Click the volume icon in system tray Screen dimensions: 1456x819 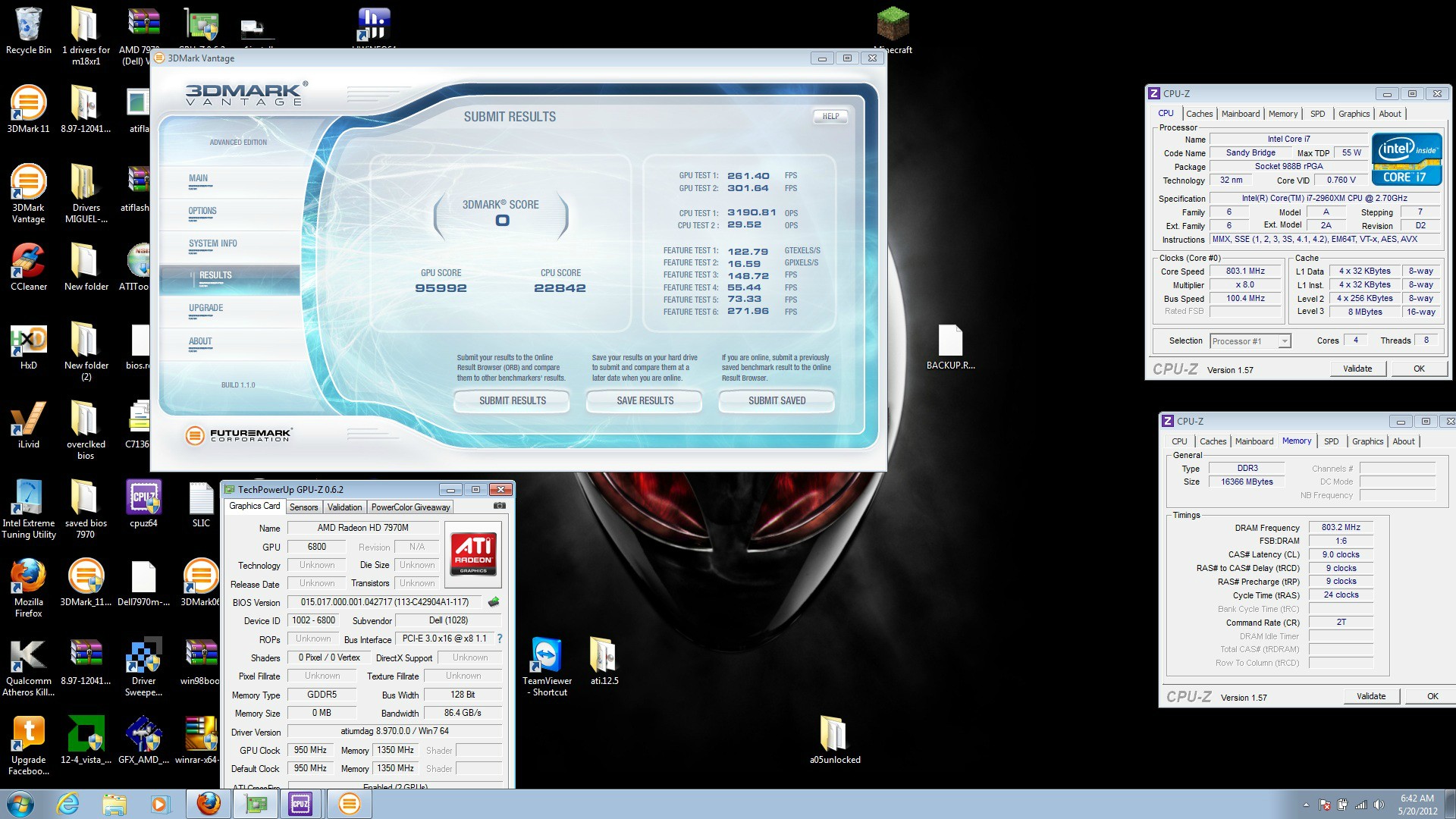(x=1379, y=805)
